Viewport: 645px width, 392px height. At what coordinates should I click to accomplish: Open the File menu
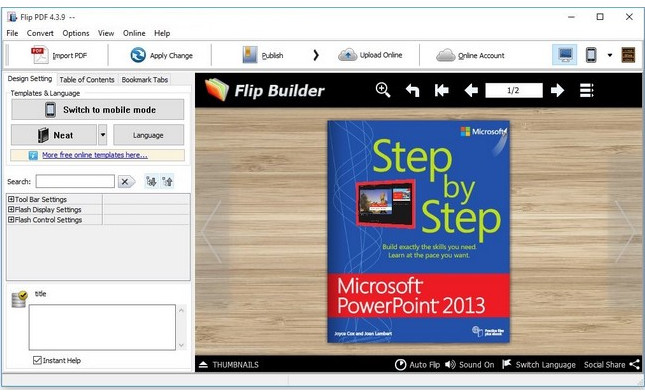[x=12, y=33]
